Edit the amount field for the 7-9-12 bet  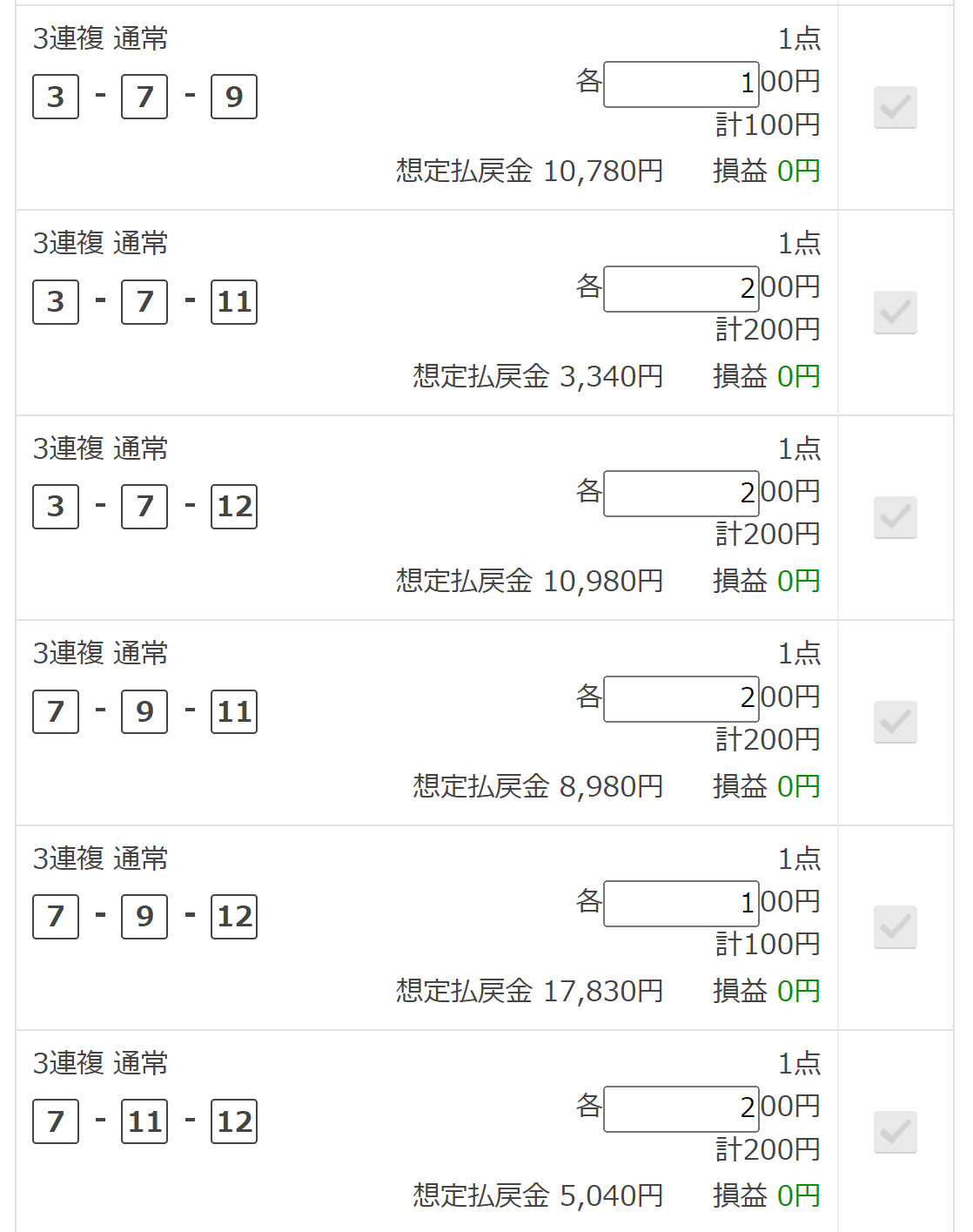click(681, 904)
